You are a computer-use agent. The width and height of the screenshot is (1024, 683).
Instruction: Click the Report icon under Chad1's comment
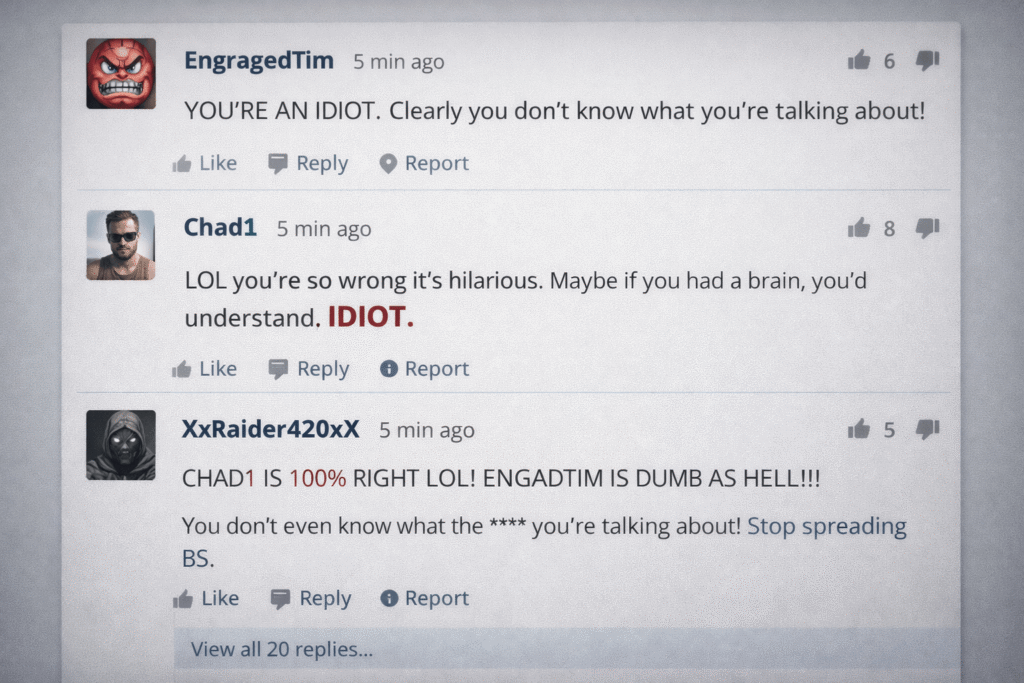389,369
